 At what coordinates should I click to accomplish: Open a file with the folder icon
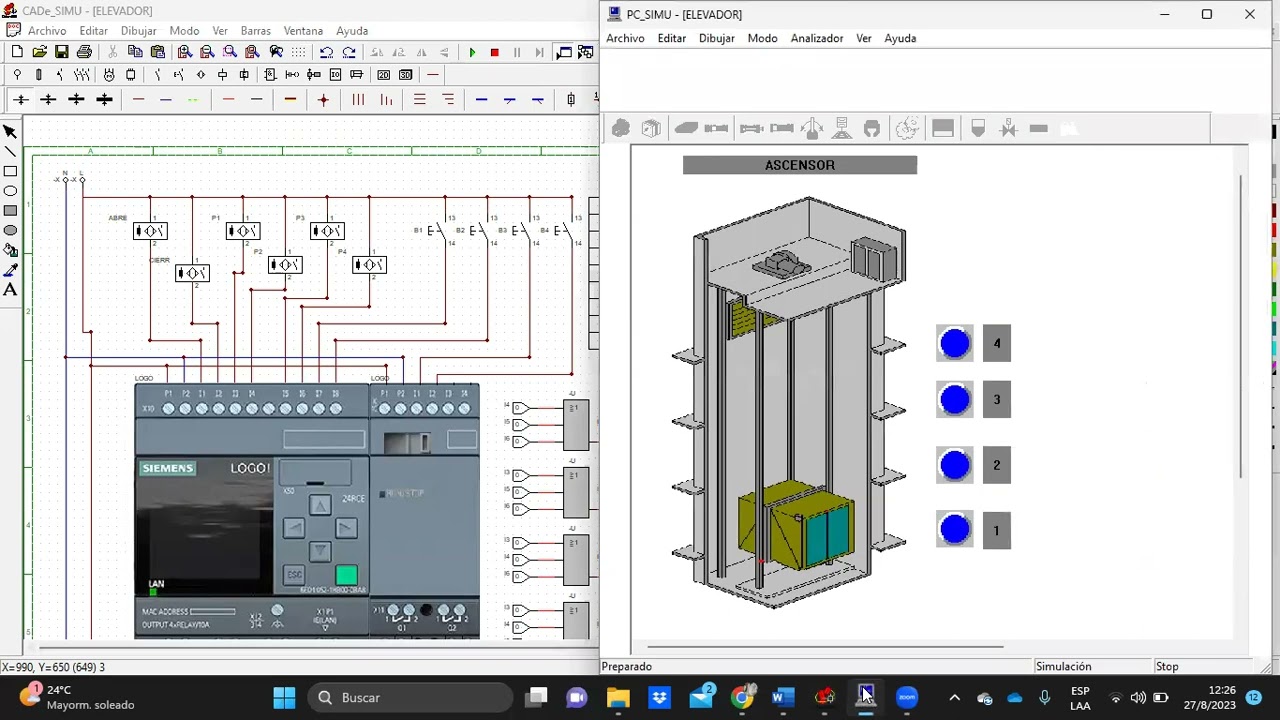(x=39, y=52)
